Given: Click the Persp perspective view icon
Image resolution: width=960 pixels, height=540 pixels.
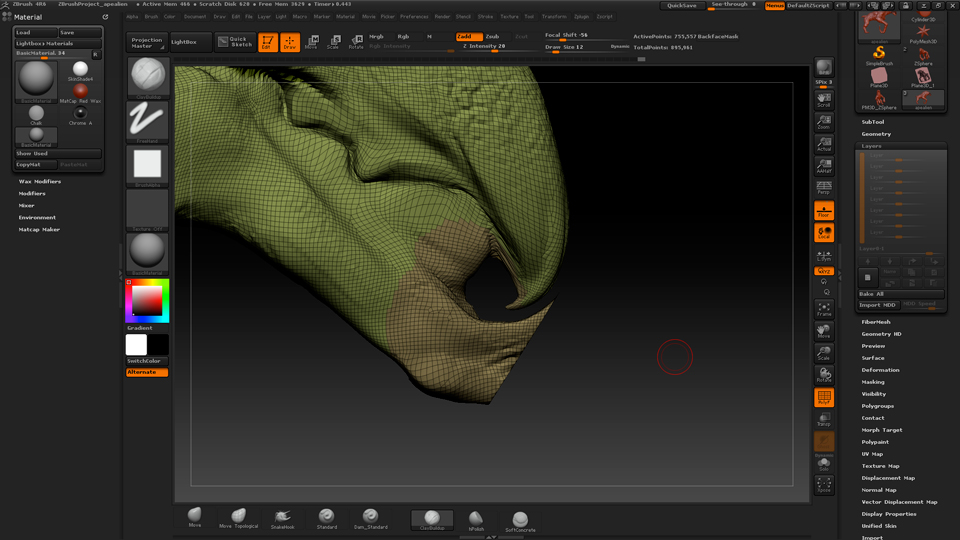Looking at the screenshot, I should coord(824,187).
